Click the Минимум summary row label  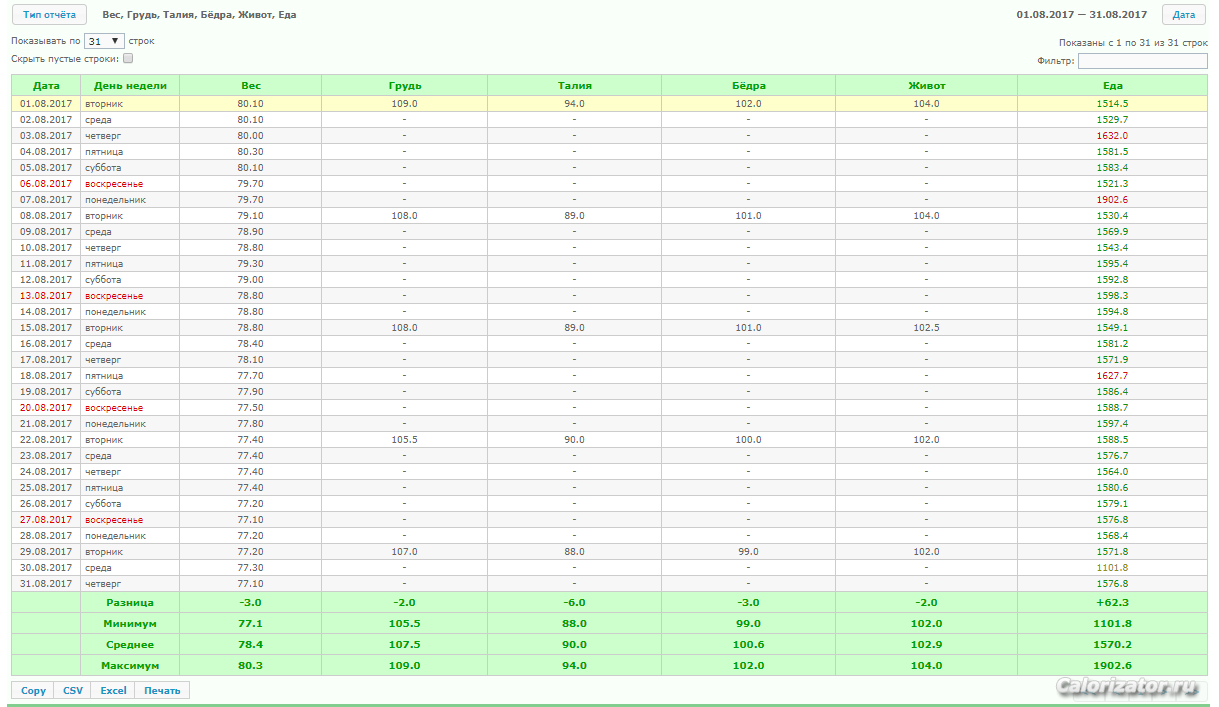(x=130, y=623)
